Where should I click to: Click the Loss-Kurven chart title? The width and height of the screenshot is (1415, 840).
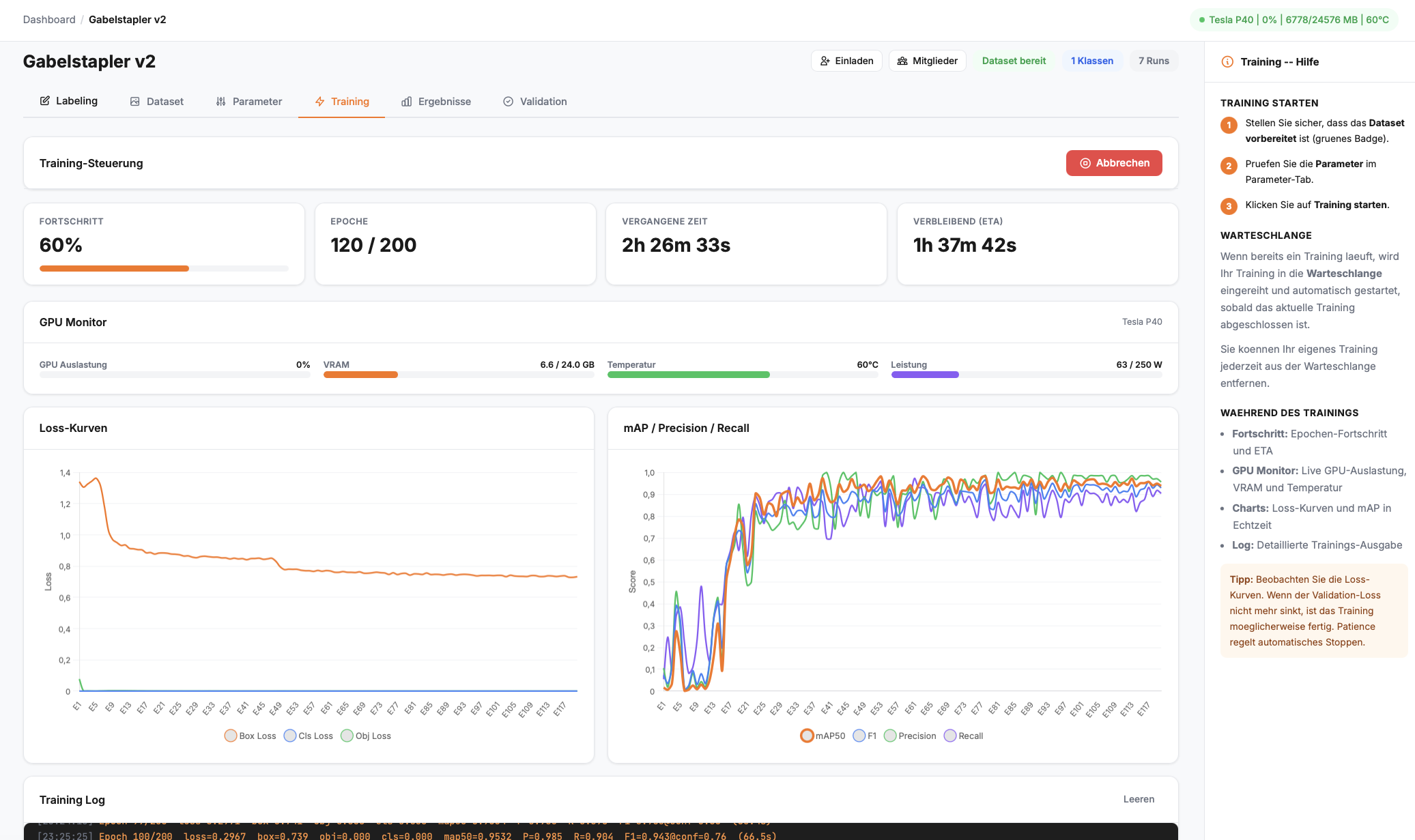(x=73, y=428)
